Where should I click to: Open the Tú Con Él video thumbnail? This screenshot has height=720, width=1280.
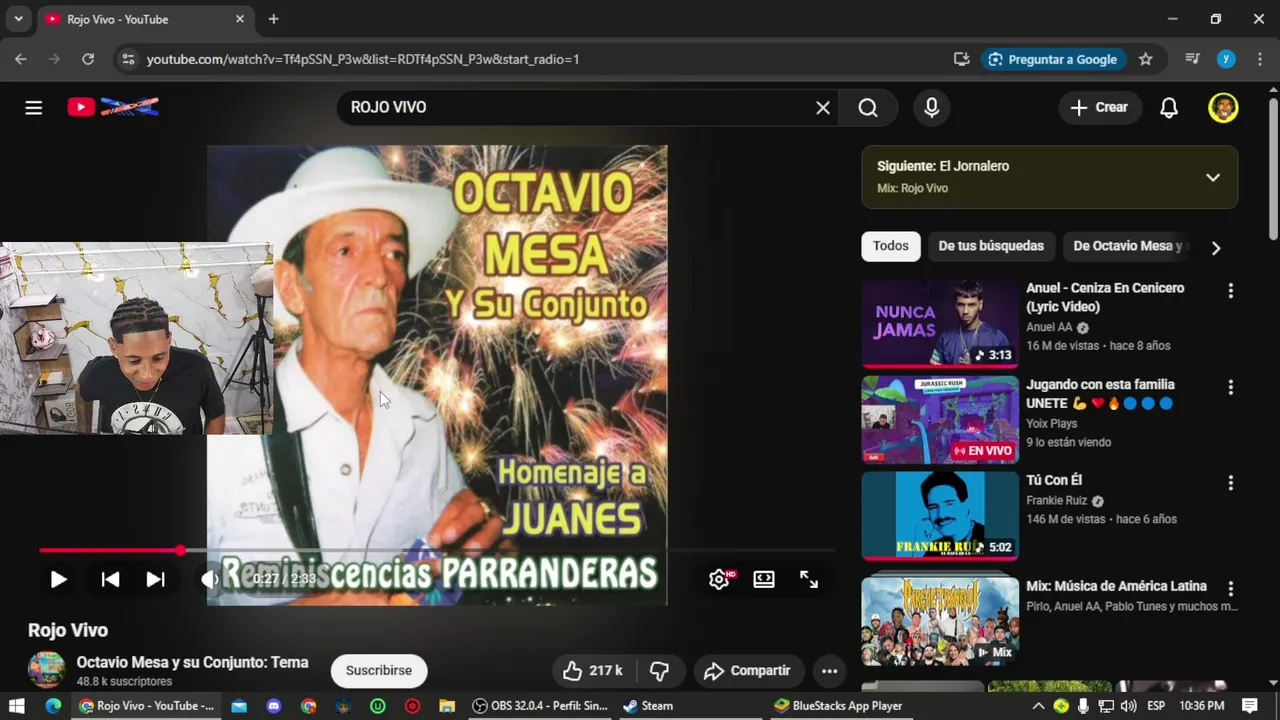(x=940, y=515)
